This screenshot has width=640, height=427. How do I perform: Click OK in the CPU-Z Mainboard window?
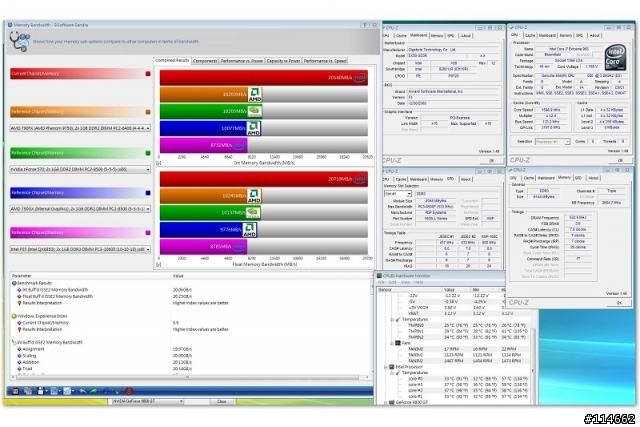[492, 160]
